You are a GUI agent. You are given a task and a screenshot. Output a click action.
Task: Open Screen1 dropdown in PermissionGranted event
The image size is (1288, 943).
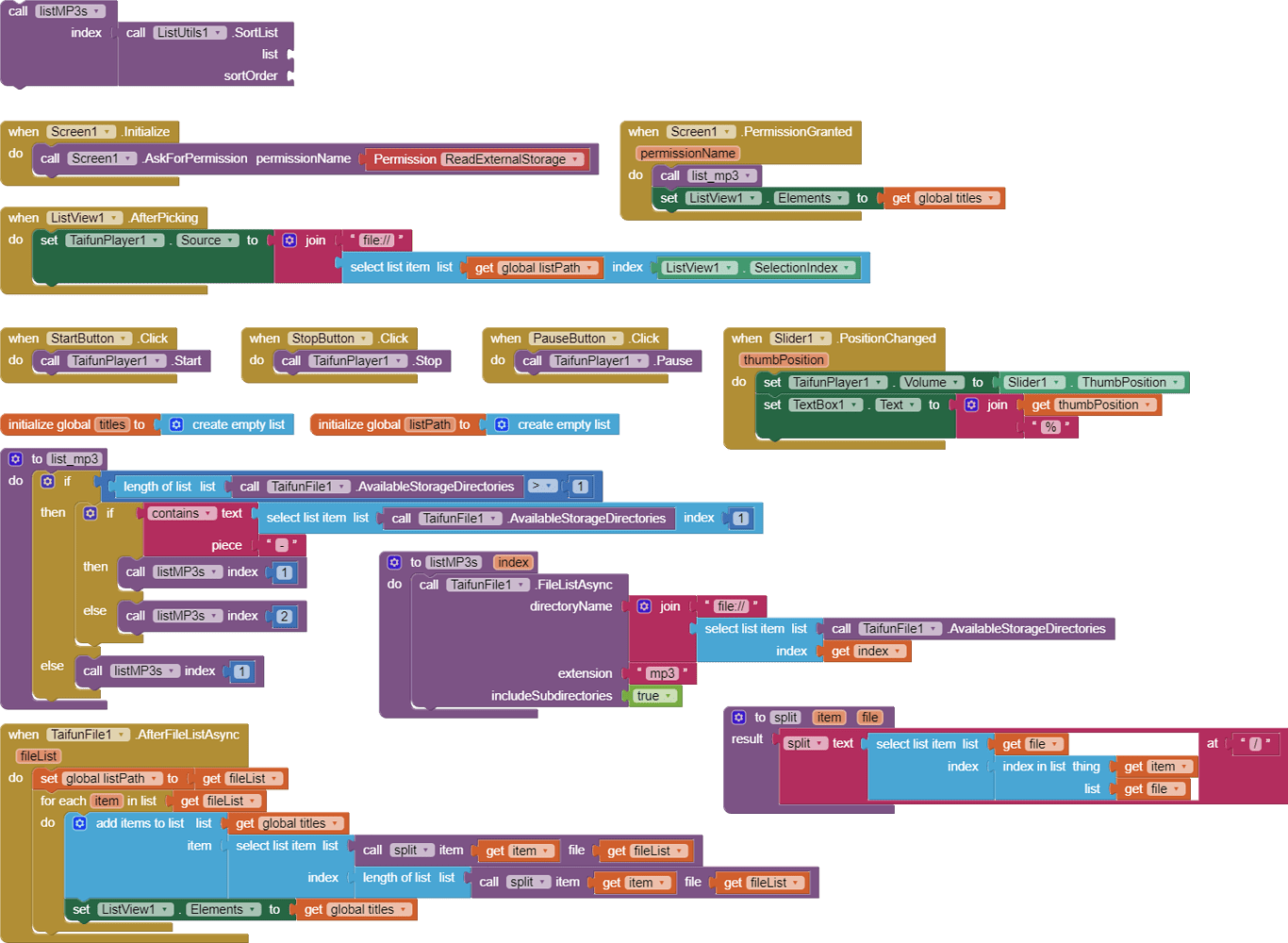pyautogui.click(x=701, y=132)
